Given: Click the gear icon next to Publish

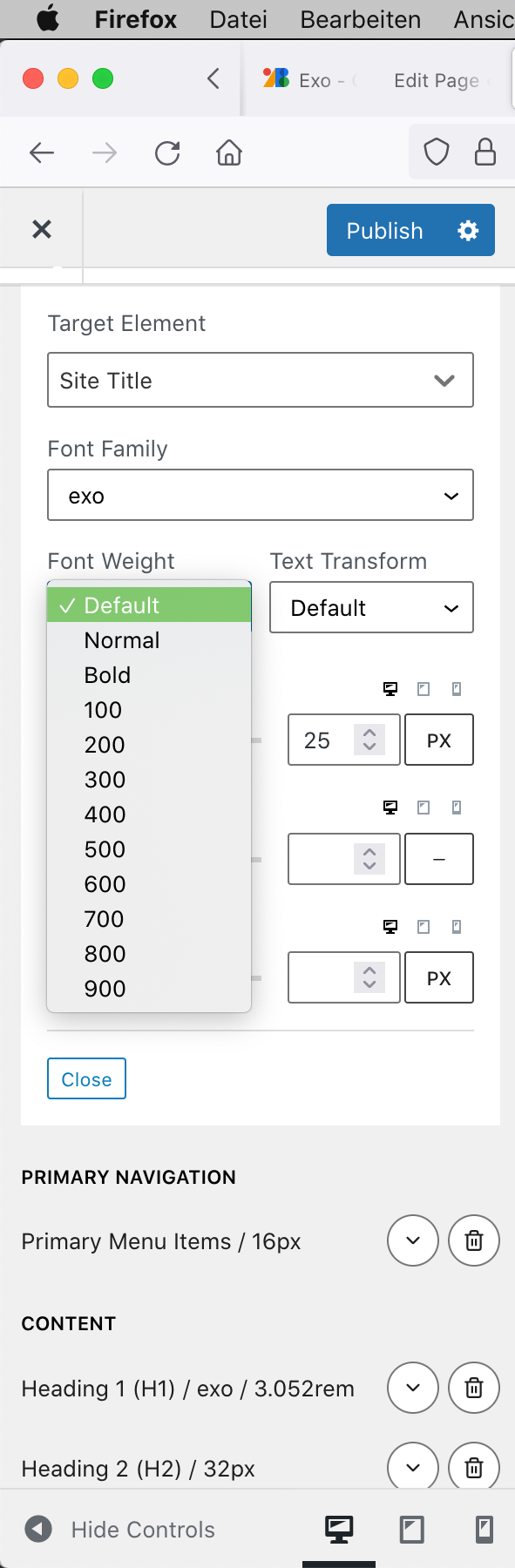Looking at the screenshot, I should tap(468, 230).
